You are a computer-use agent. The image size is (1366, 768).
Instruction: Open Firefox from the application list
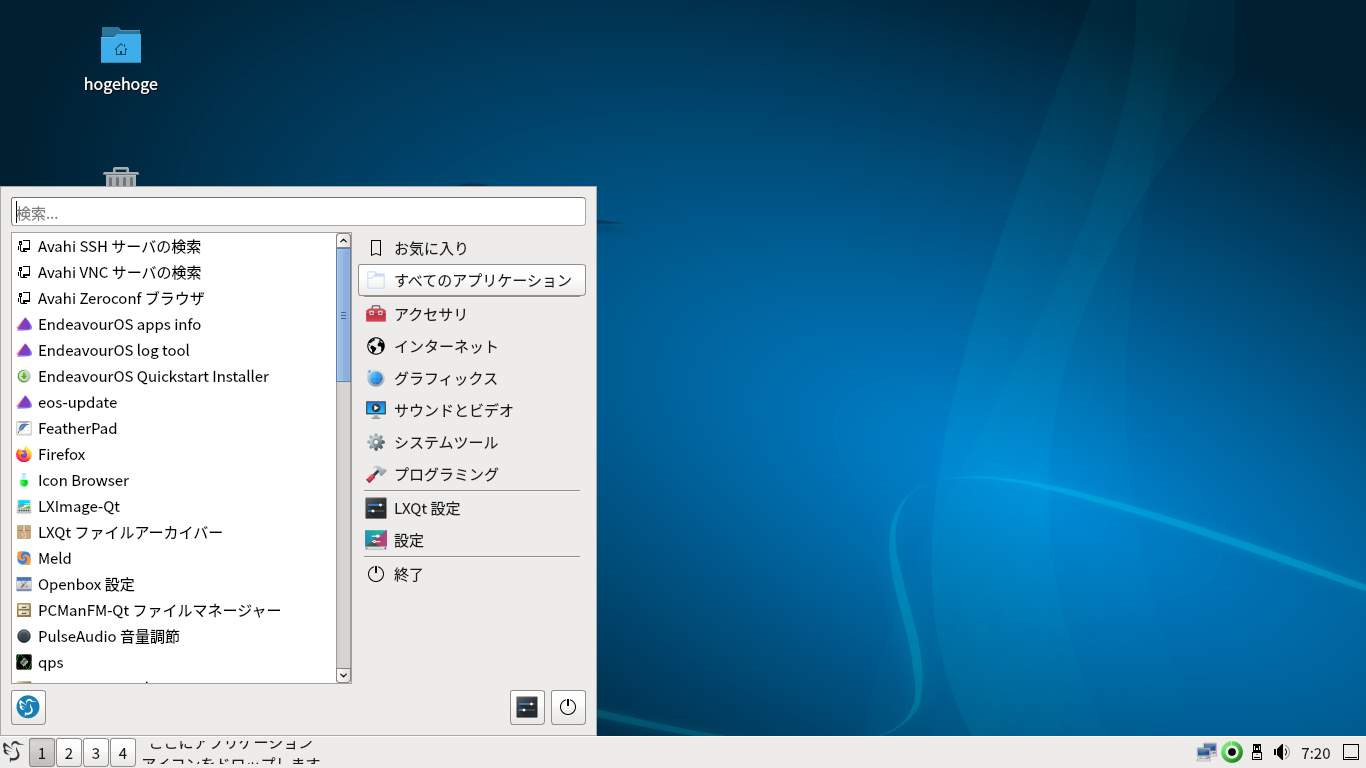click(x=62, y=455)
